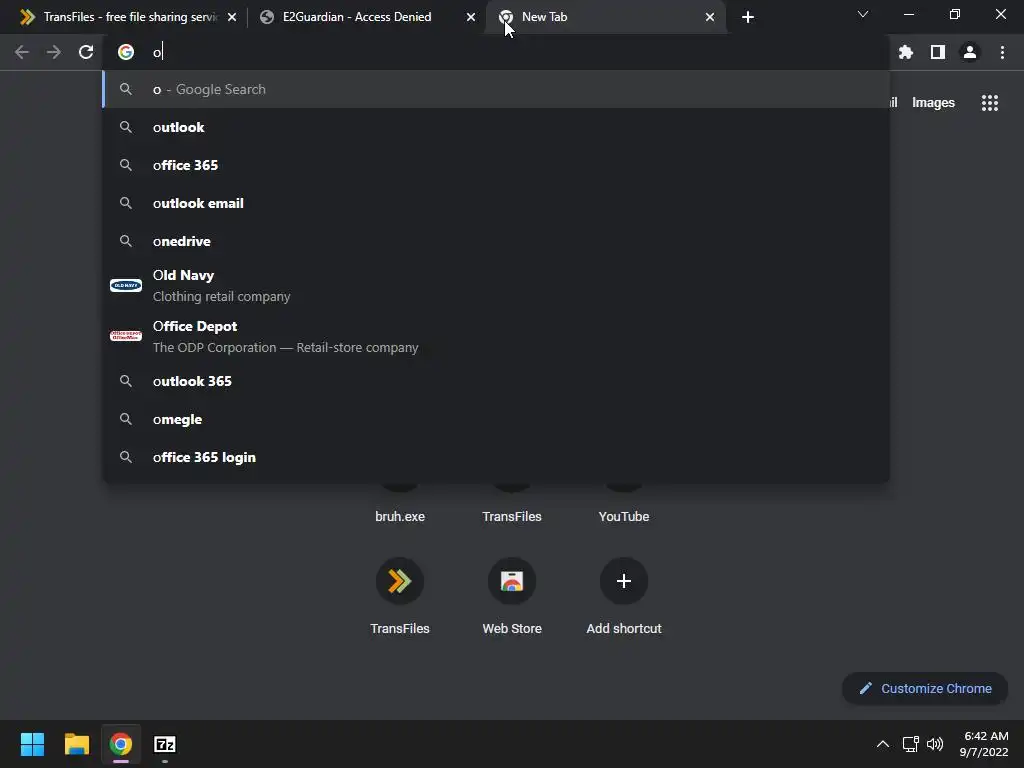Screen dimensions: 1024x768
Task: Open the Web Store shortcut icon
Action: pos(512,581)
